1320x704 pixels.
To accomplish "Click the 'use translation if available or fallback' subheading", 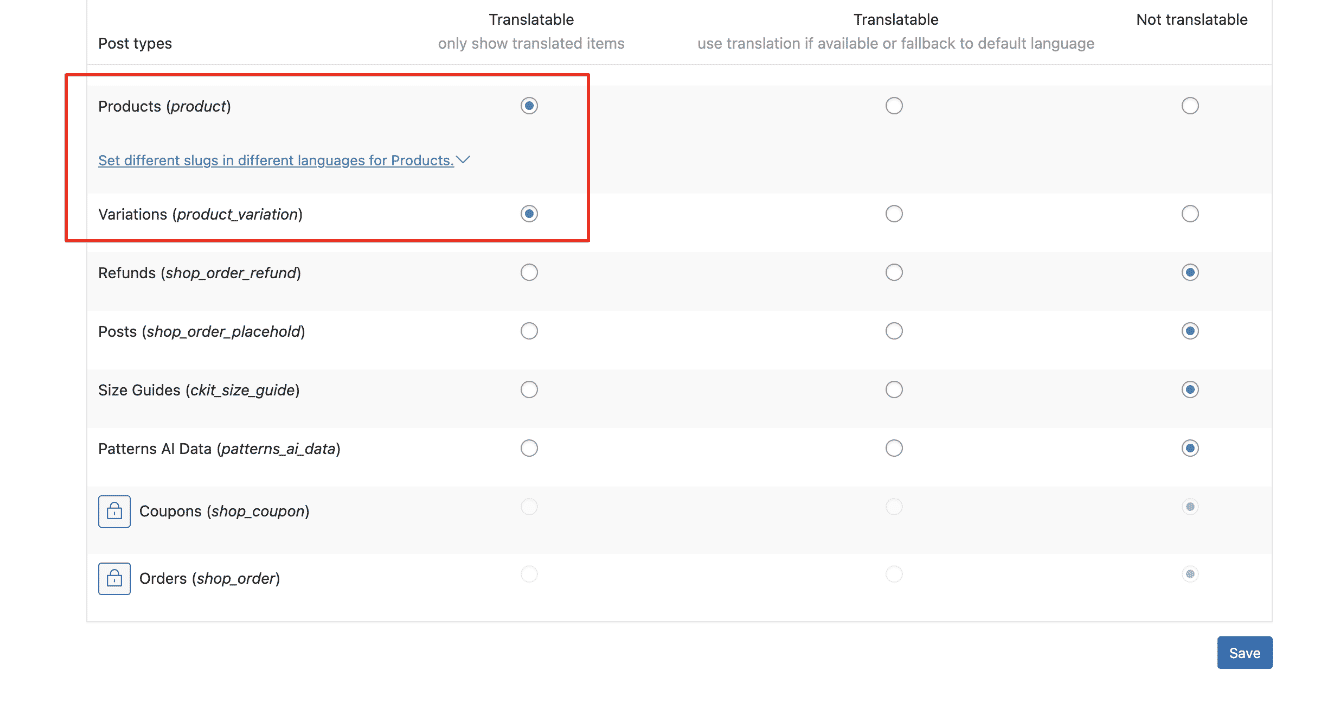I will pyautogui.click(x=896, y=44).
